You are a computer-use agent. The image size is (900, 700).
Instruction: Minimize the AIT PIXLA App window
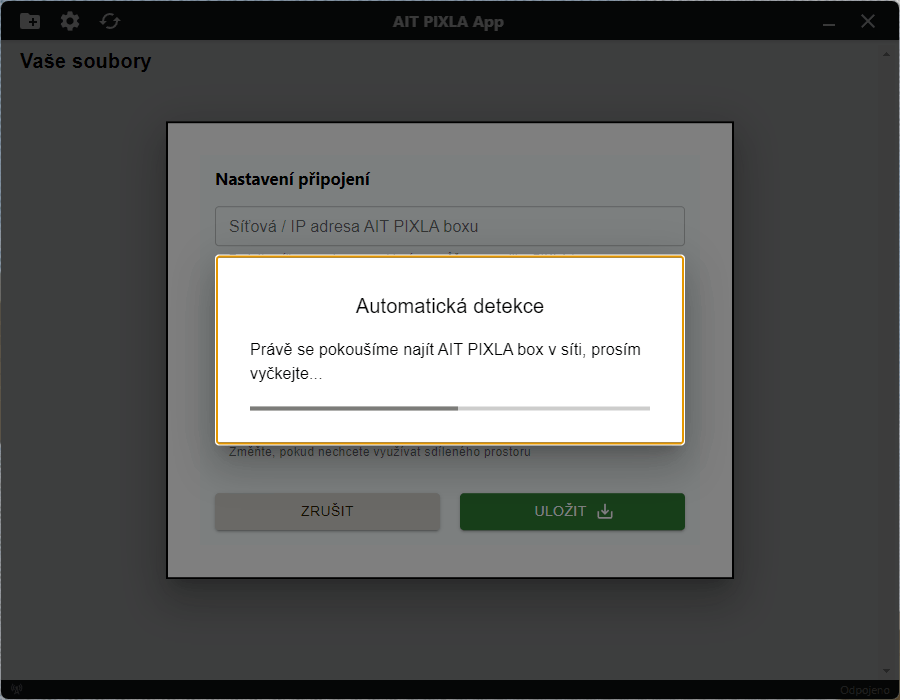(x=829, y=21)
